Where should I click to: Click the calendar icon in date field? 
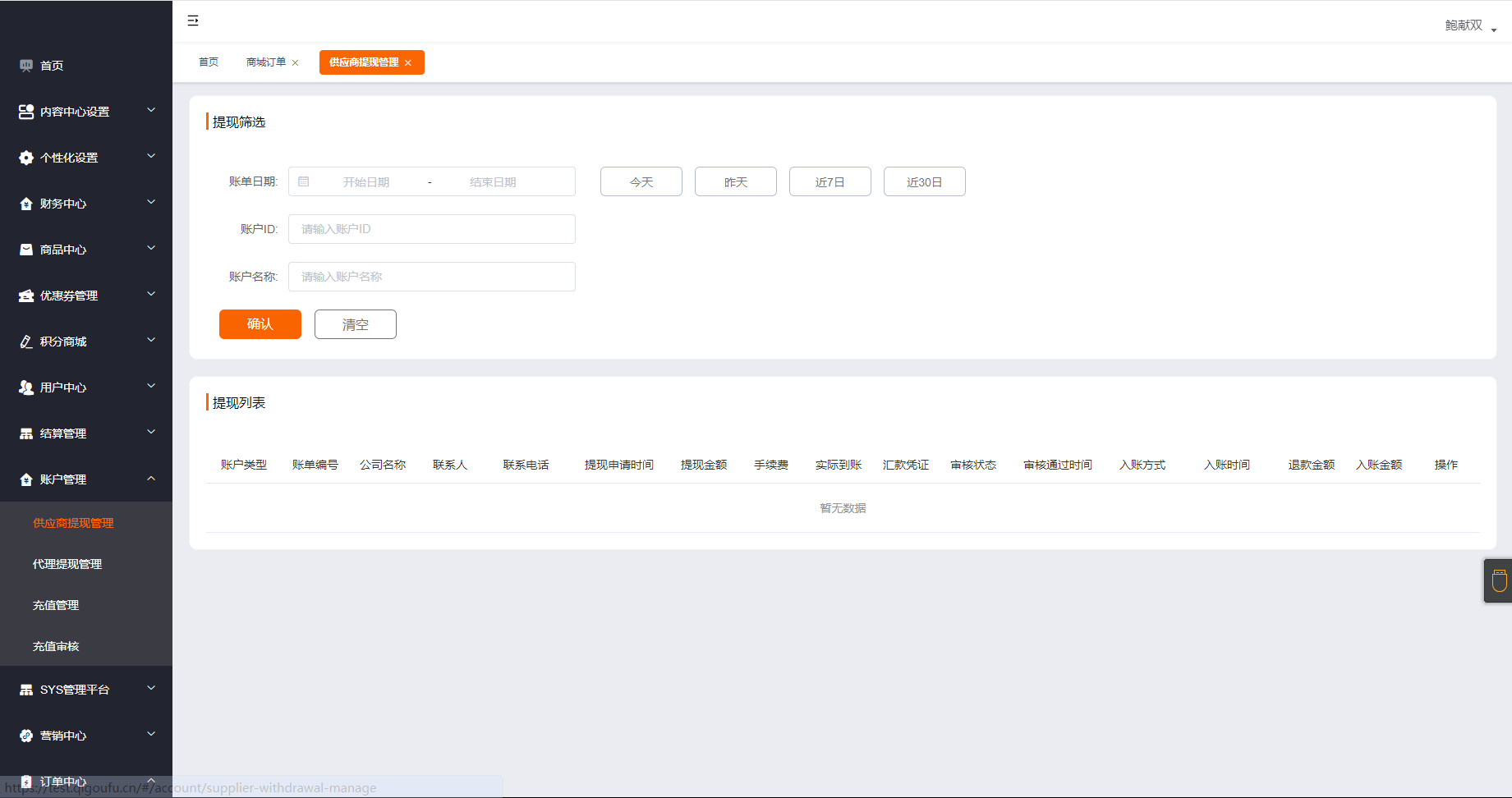coord(304,181)
